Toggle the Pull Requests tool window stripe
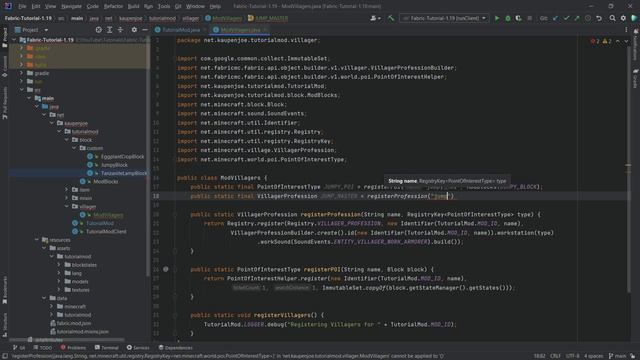 4,102
